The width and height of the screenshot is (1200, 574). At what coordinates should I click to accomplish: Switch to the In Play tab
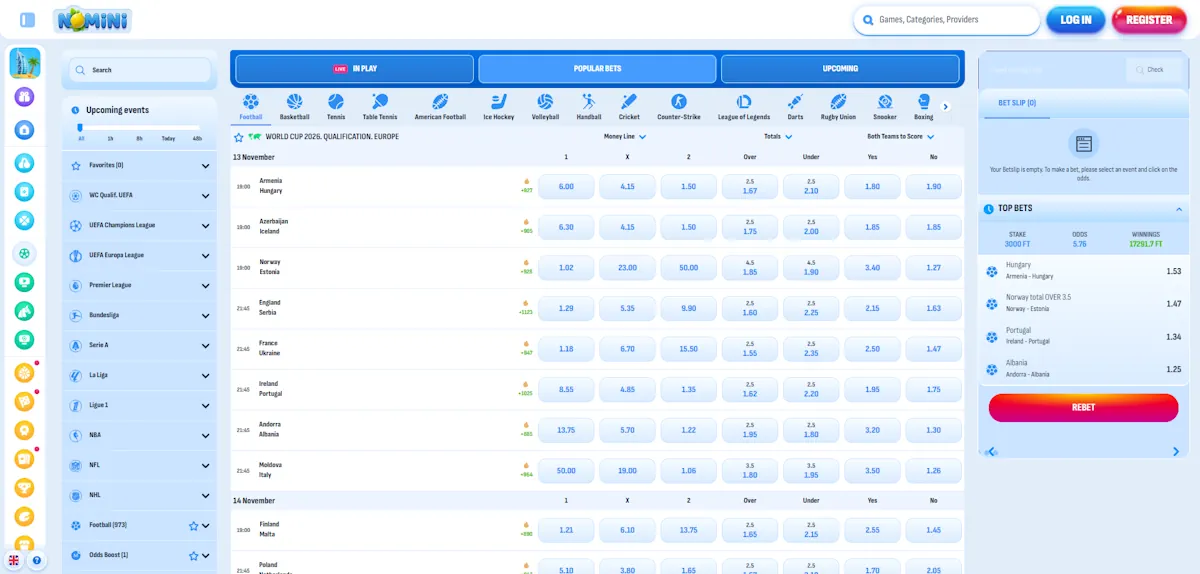354,69
